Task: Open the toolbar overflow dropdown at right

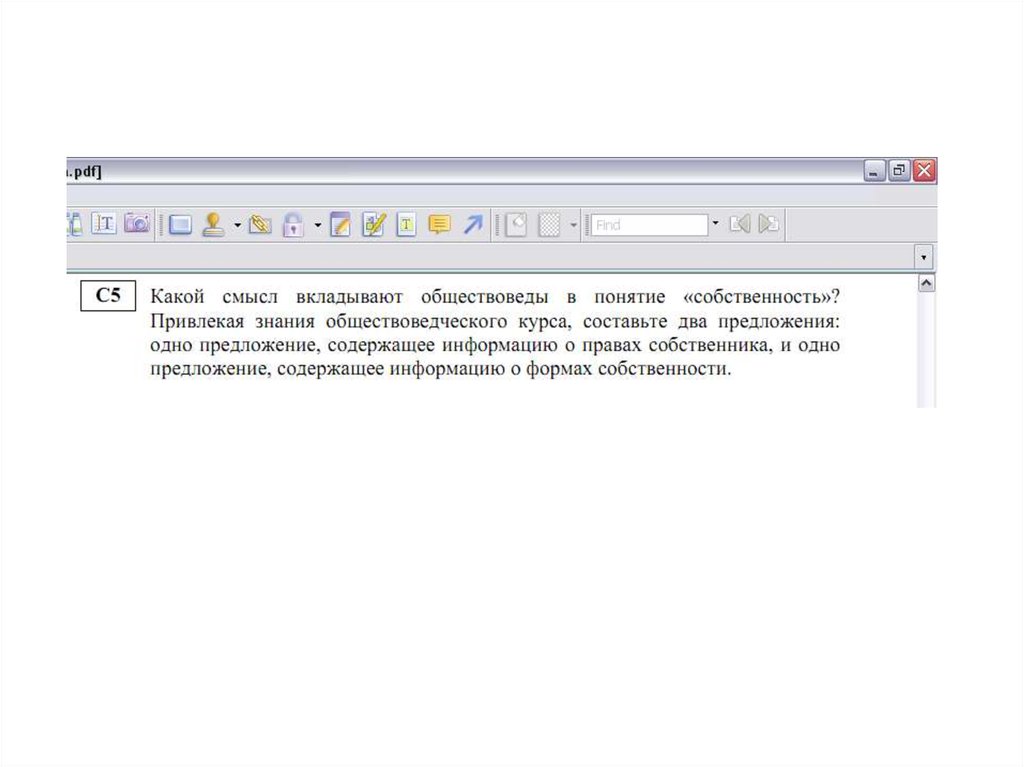Action: tap(923, 257)
